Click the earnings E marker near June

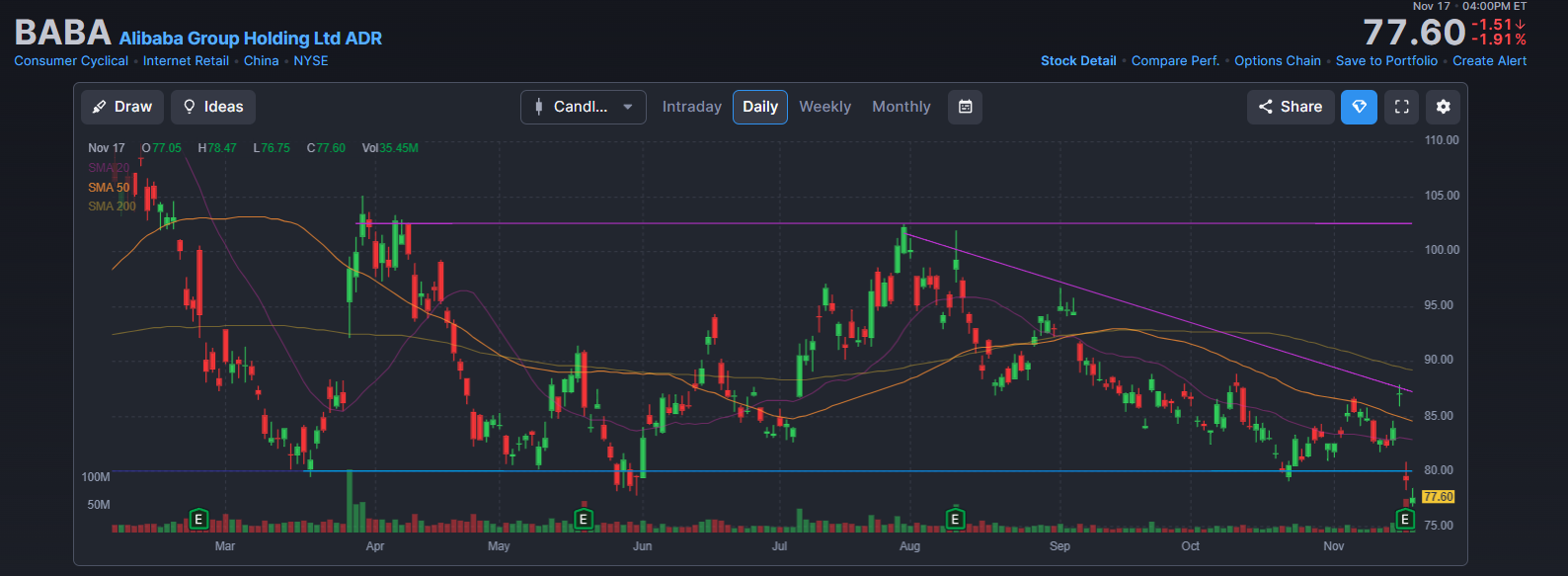584,519
